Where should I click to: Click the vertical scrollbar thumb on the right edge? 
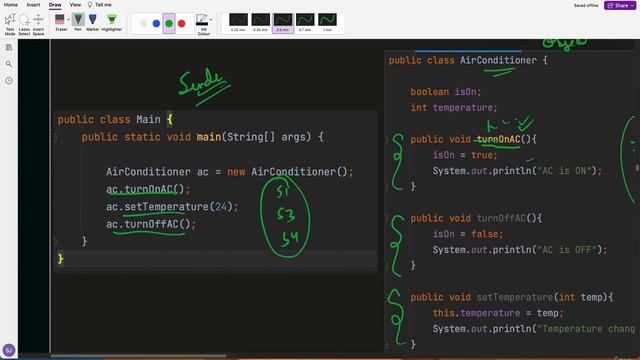coord(637,167)
